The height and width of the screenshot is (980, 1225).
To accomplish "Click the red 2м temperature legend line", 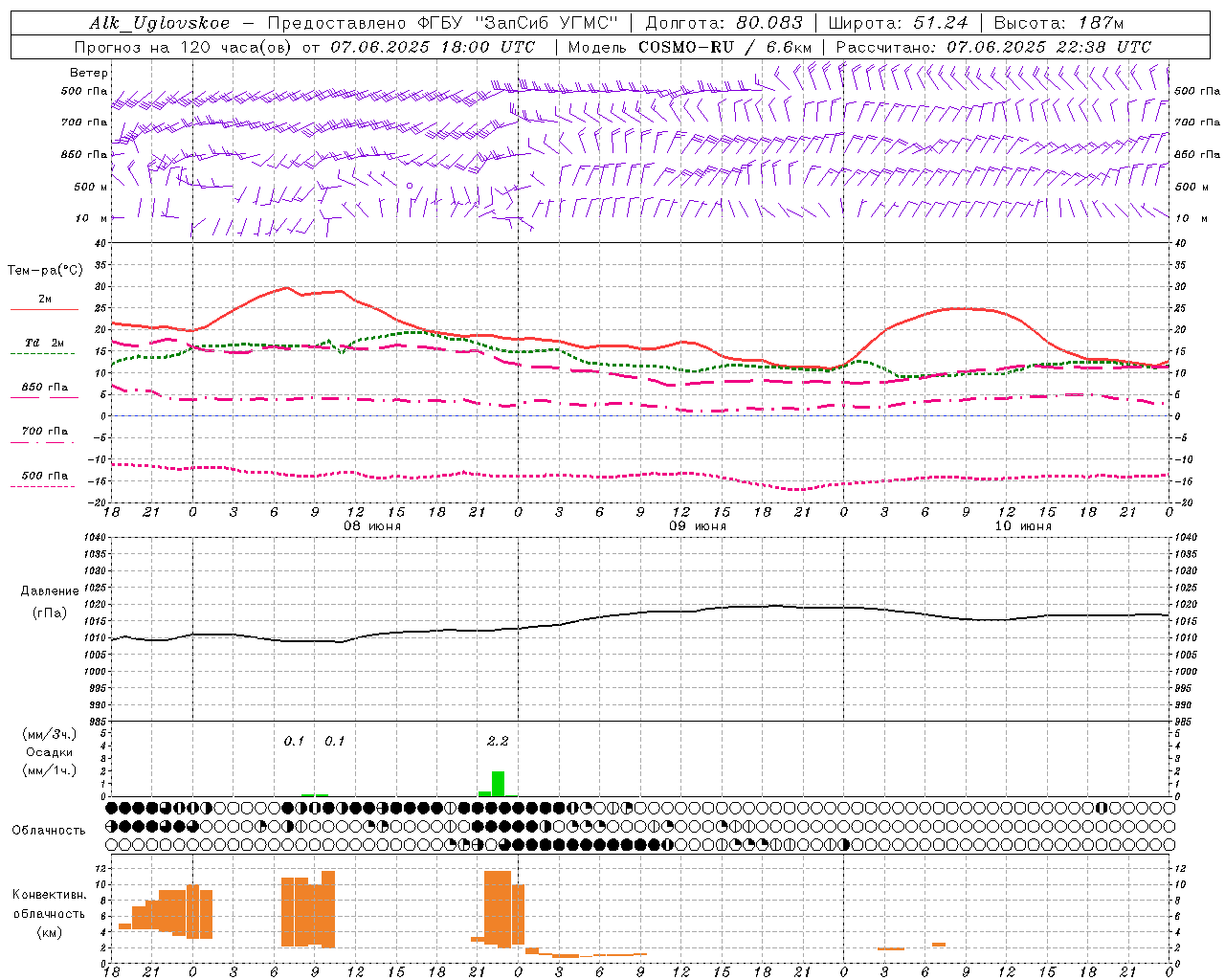I will tap(44, 309).
